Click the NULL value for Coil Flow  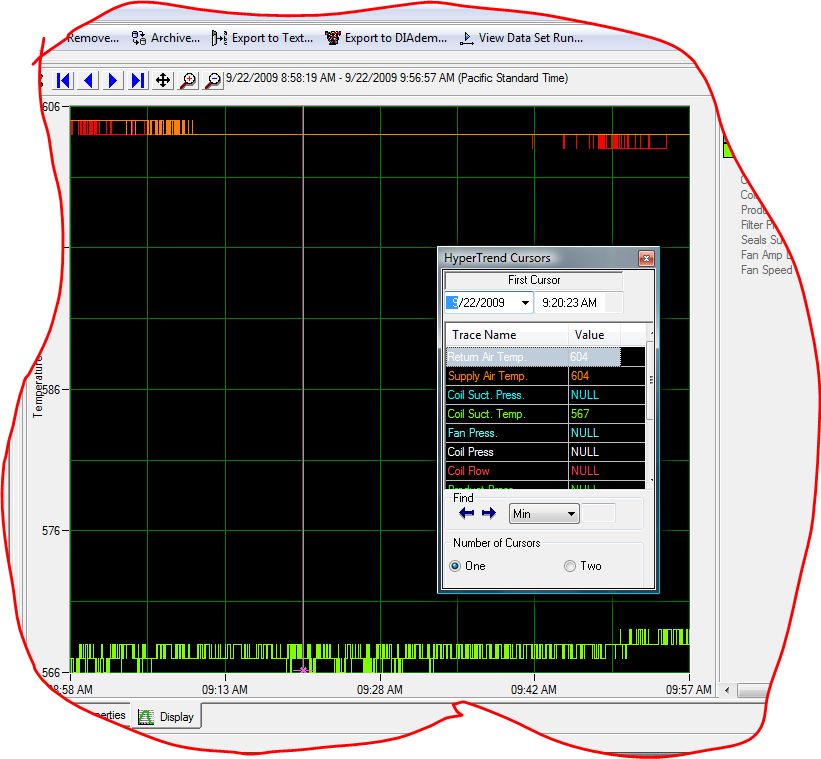(x=584, y=471)
